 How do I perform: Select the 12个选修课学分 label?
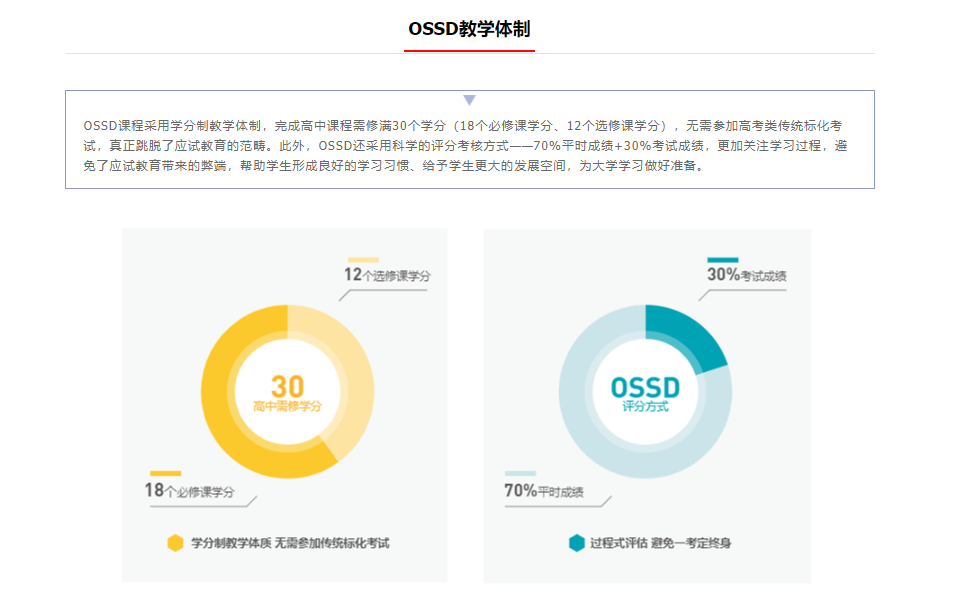coord(387,275)
